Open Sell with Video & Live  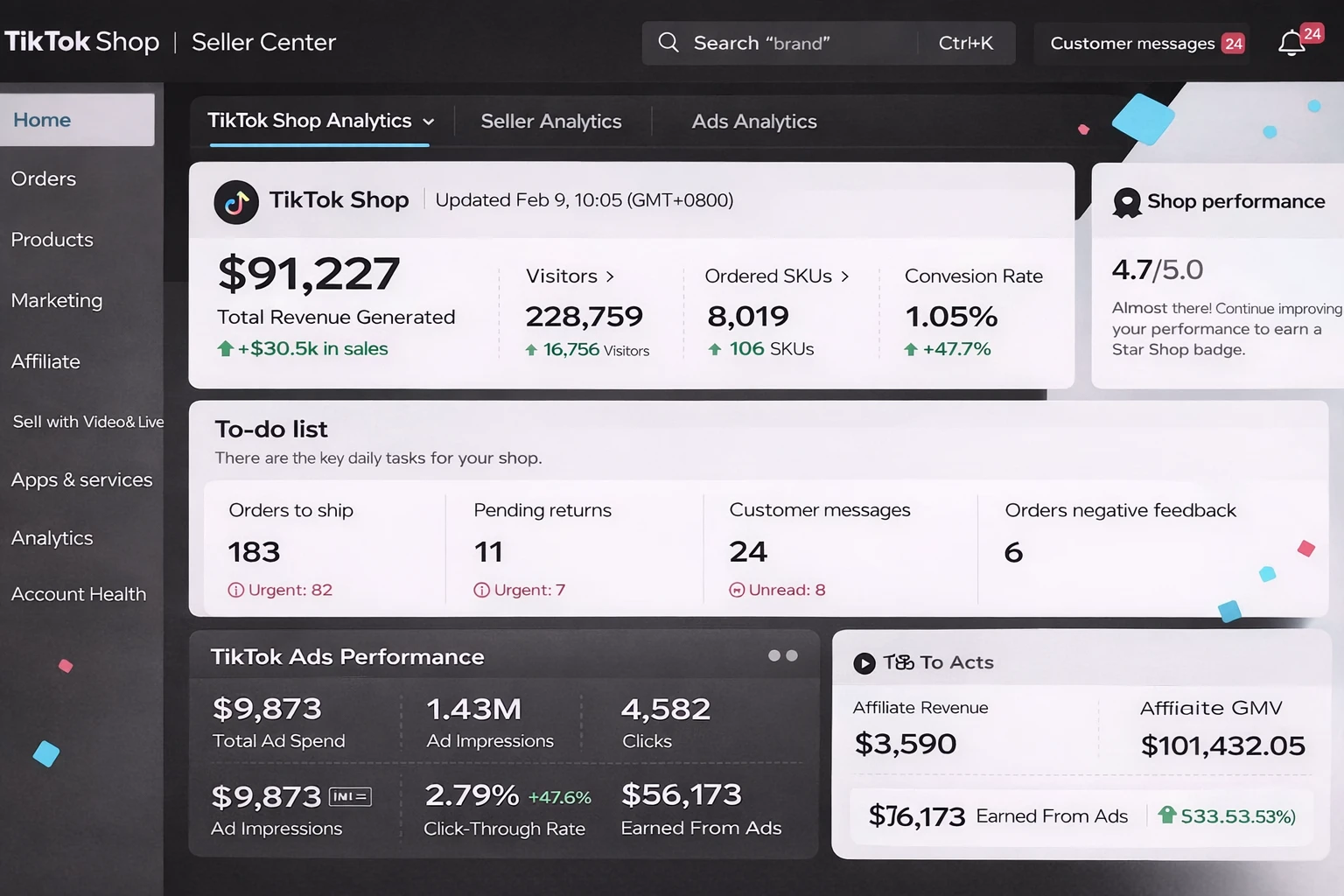(x=88, y=422)
